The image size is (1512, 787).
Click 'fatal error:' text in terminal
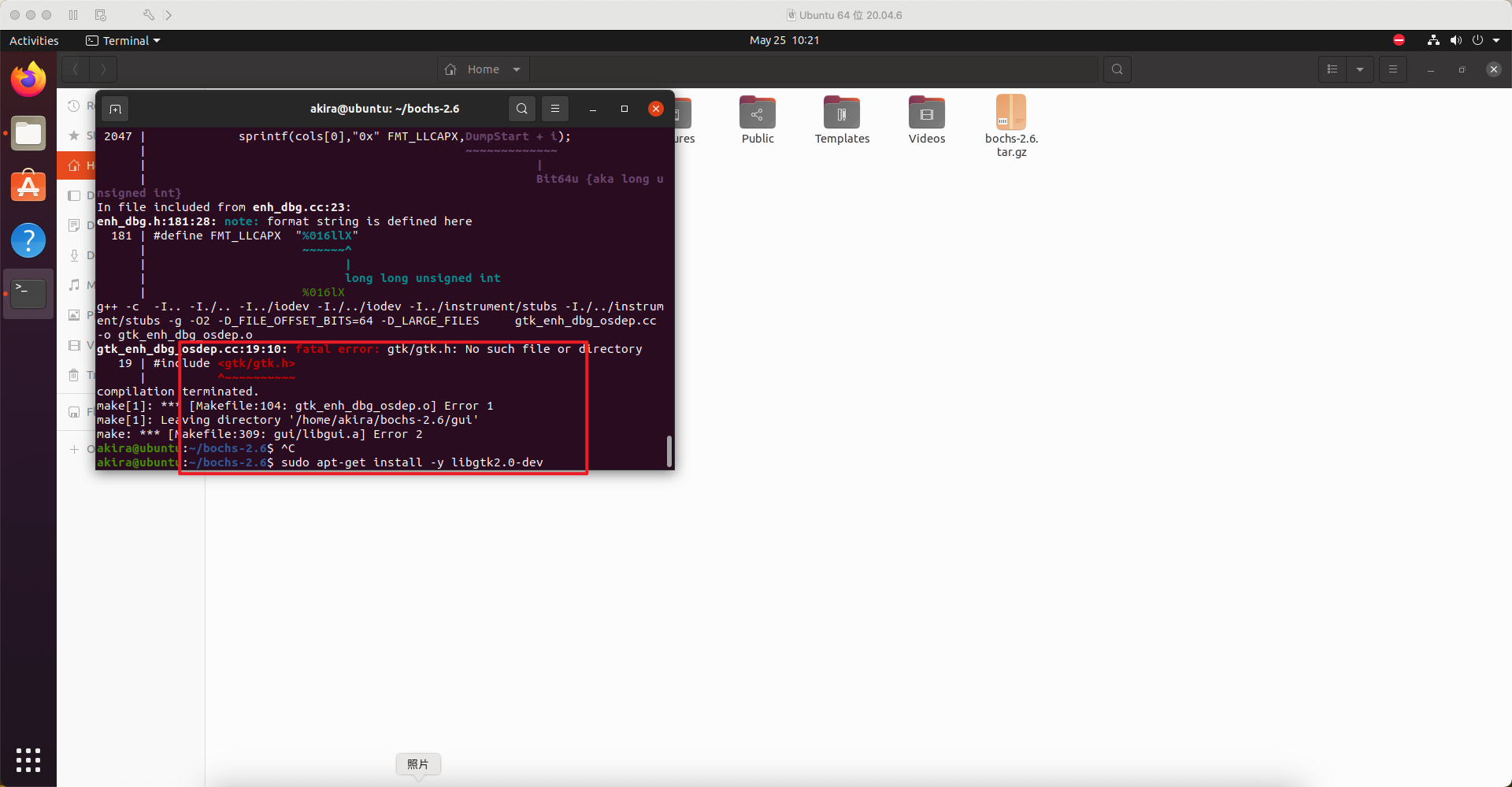click(337, 349)
